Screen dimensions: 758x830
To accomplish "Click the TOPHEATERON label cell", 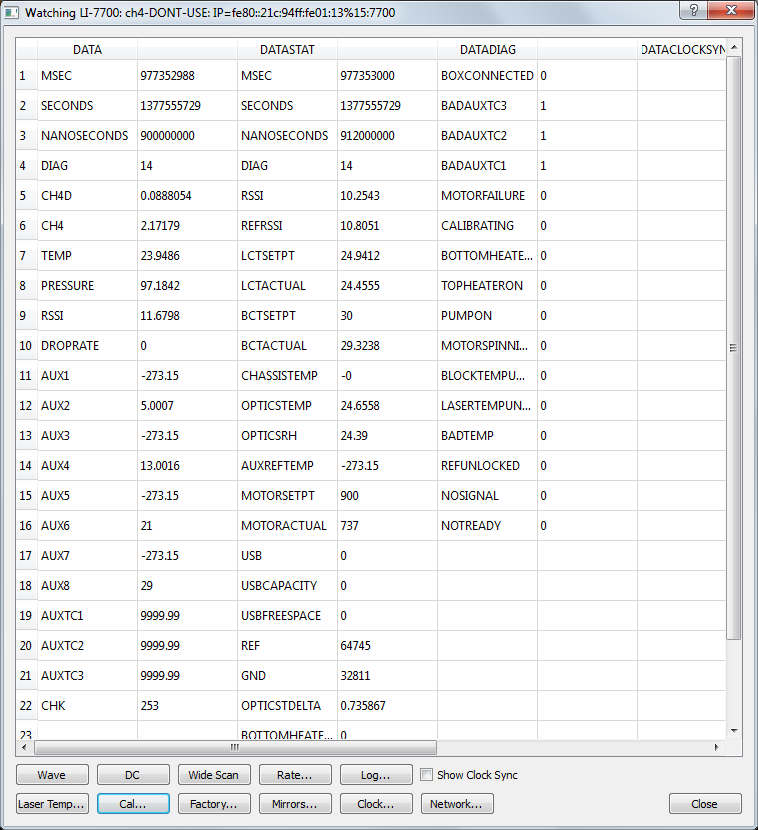I will 488,286.
